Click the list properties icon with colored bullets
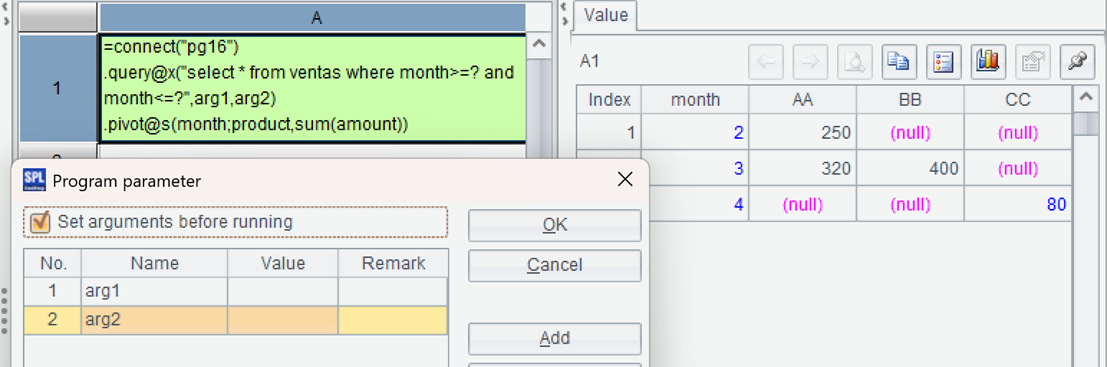1107x367 pixels. click(944, 62)
